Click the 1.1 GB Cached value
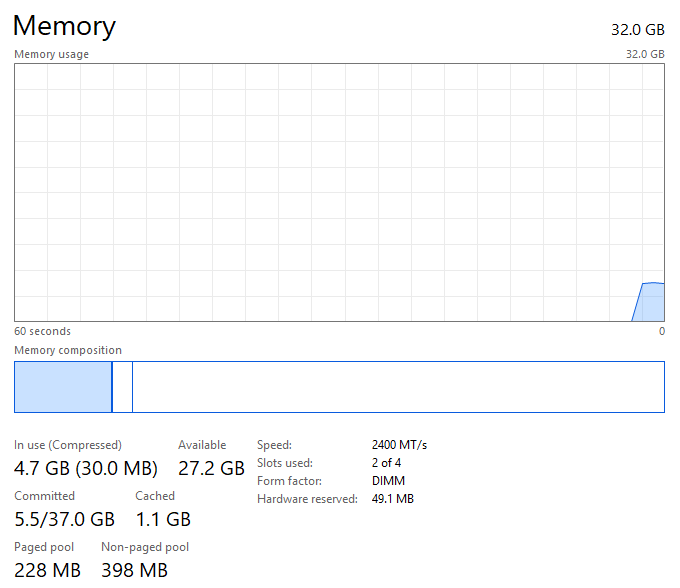Viewport: 680px width, 588px height. tap(163, 519)
